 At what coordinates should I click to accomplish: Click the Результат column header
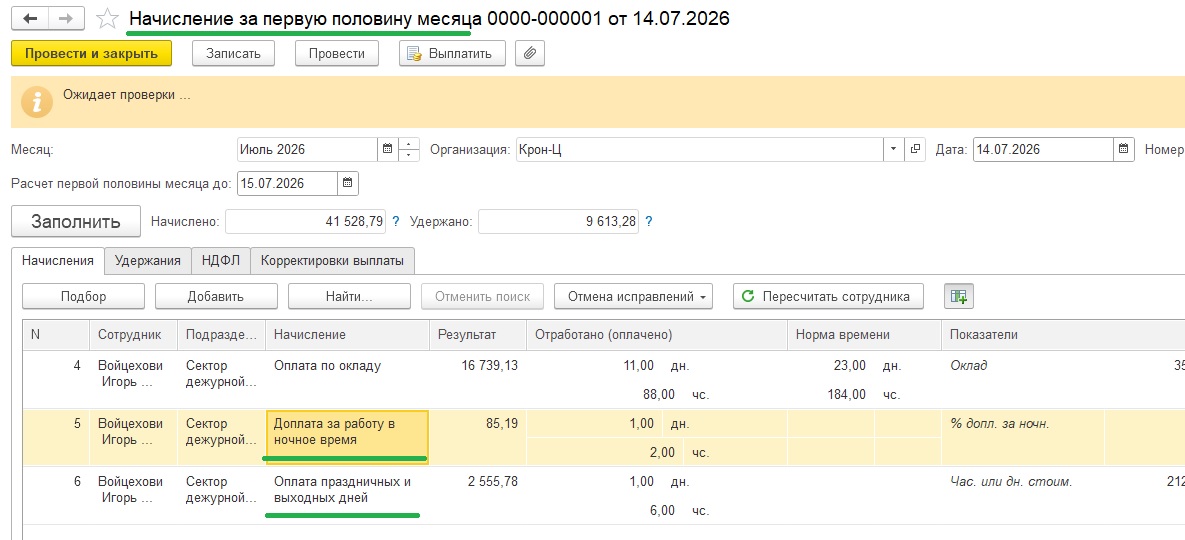point(478,335)
